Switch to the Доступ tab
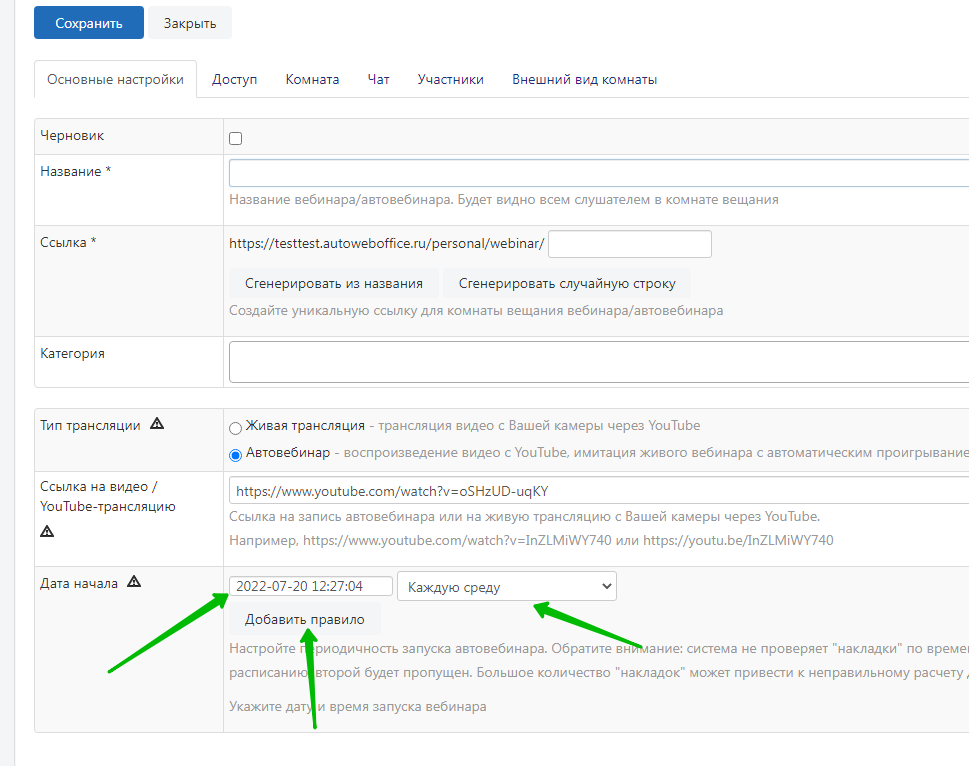The image size is (969, 766). pyautogui.click(x=234, y=80)
